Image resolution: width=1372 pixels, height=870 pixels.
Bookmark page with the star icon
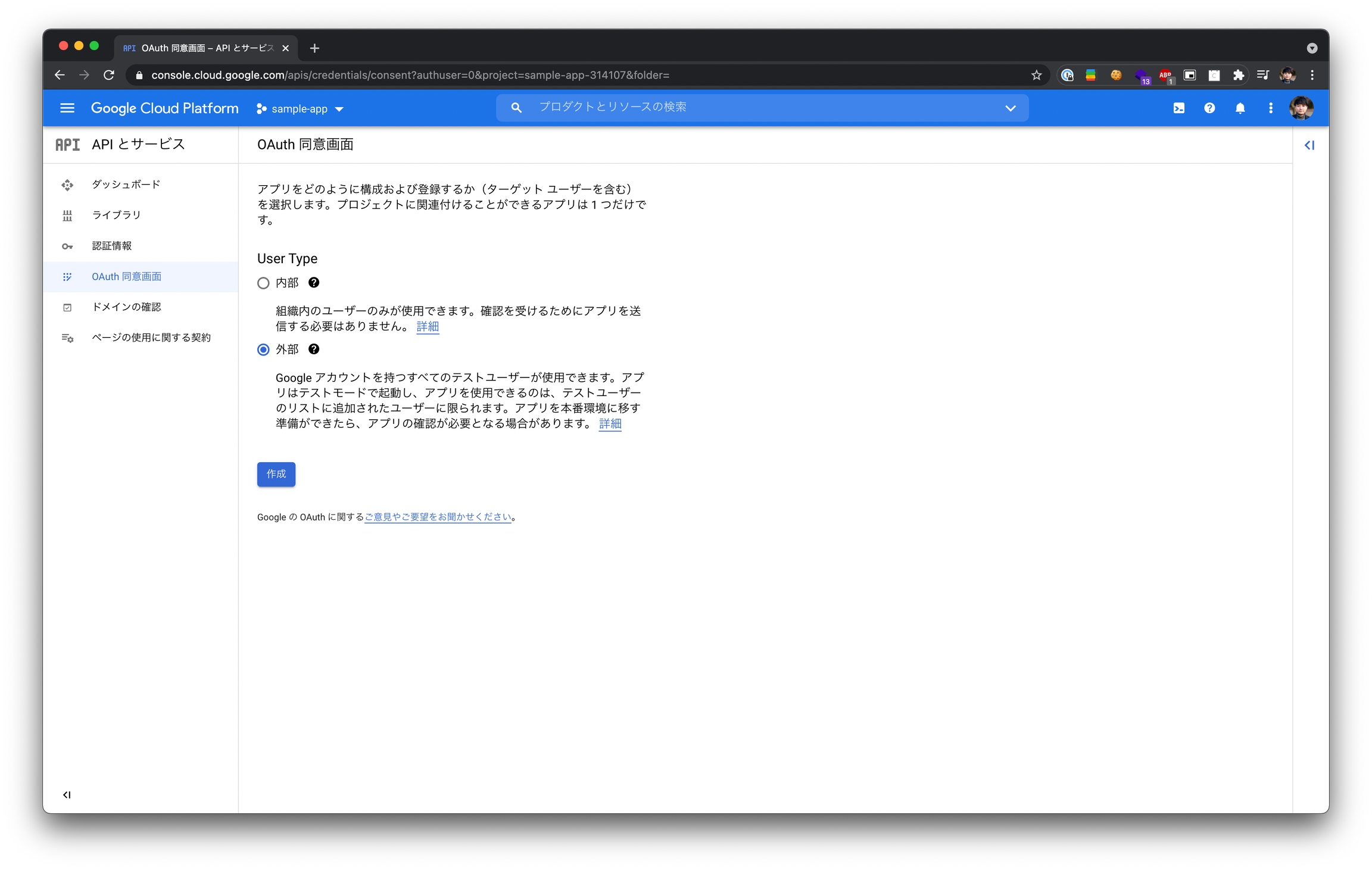pos(1036,75)
